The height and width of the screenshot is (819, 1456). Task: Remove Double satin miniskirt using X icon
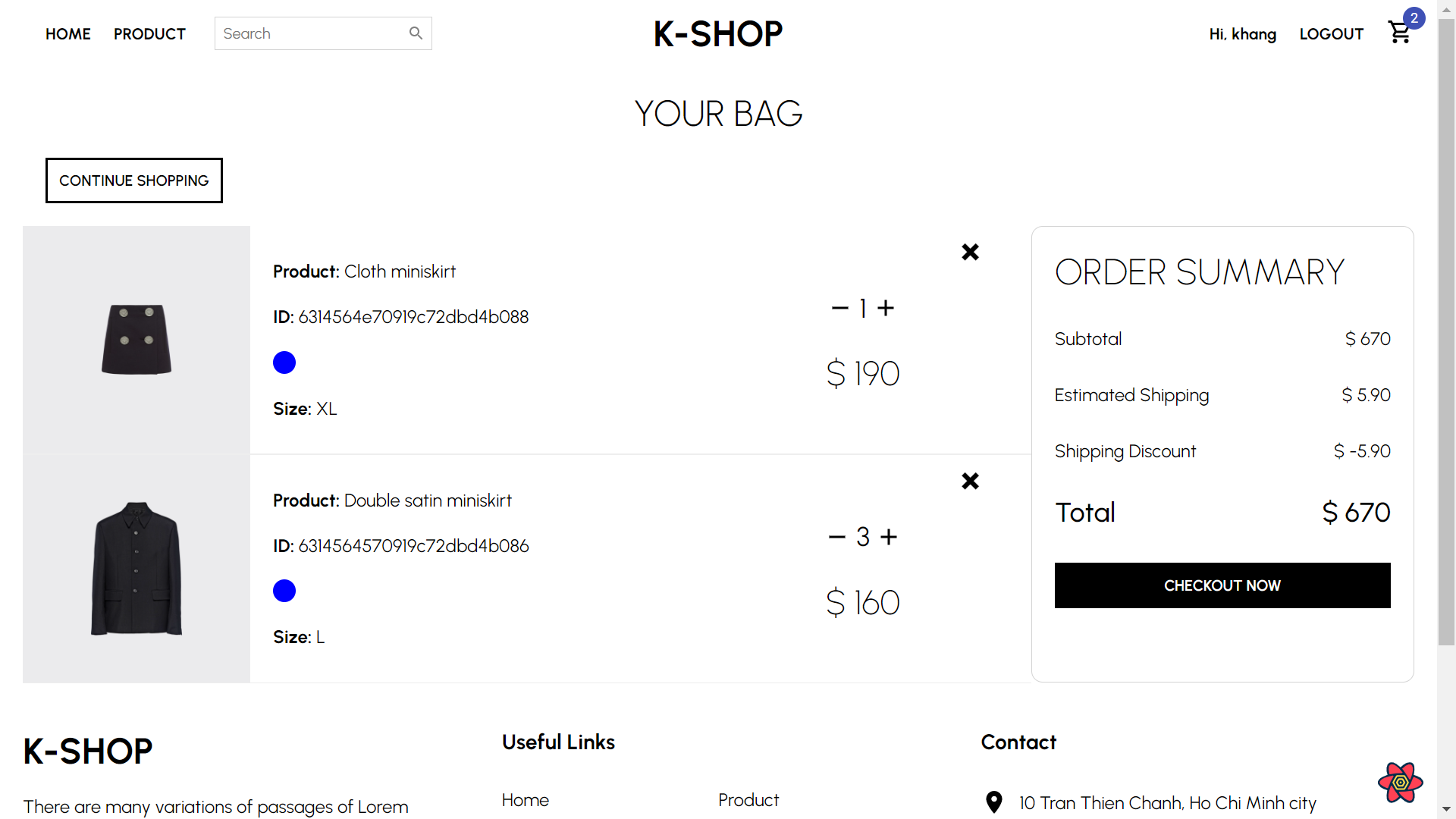[970, 481]
